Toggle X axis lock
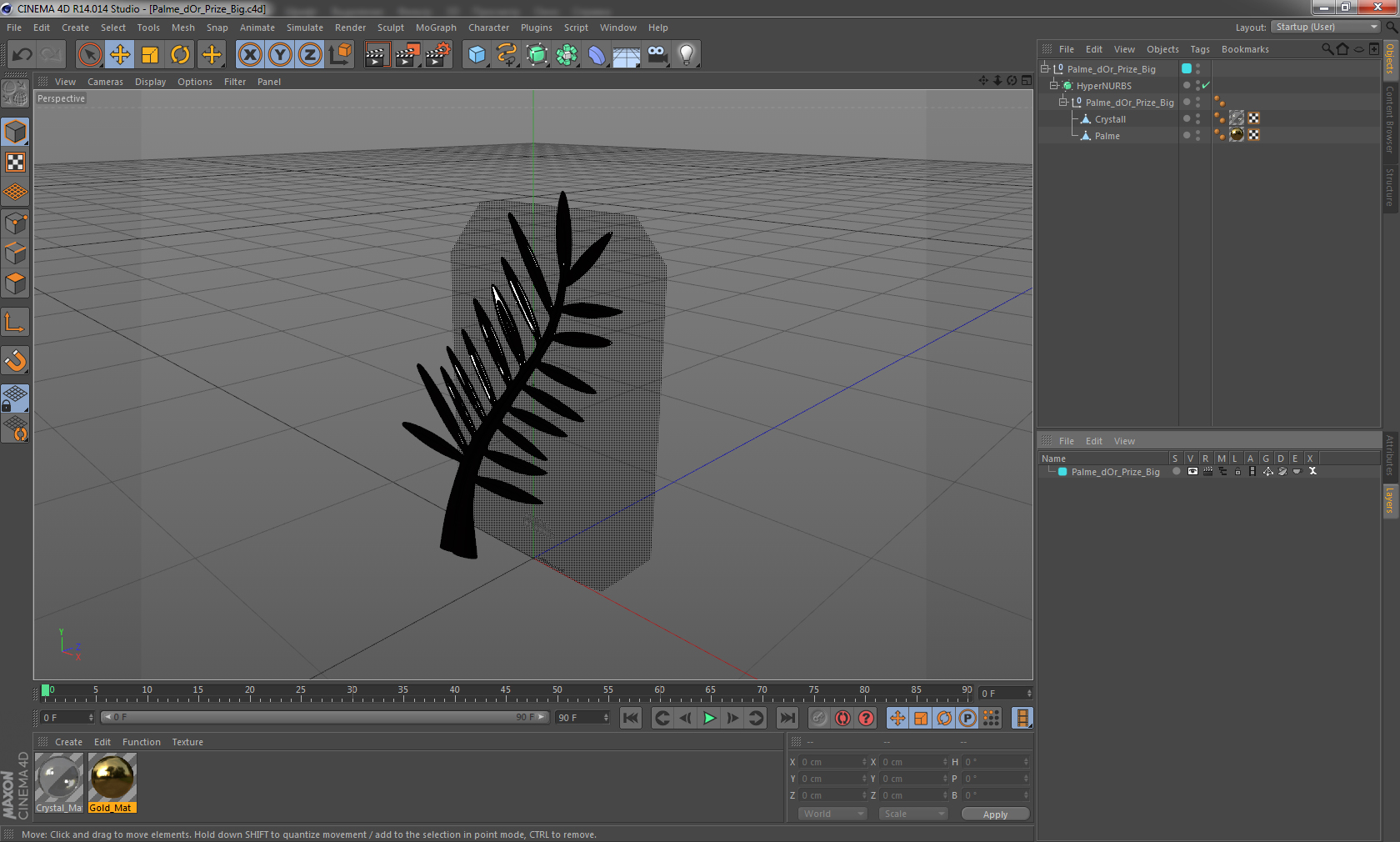 (x=249, y=55)
